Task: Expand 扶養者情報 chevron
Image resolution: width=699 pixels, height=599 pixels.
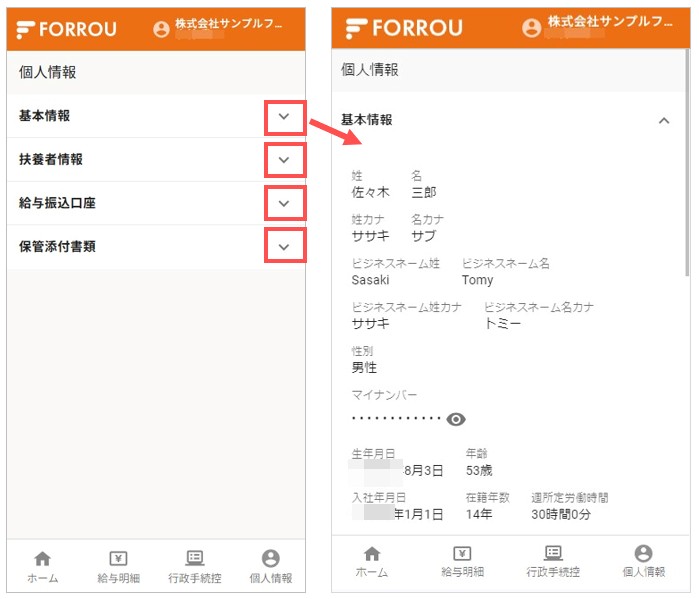Action: (x=284, y=160)
